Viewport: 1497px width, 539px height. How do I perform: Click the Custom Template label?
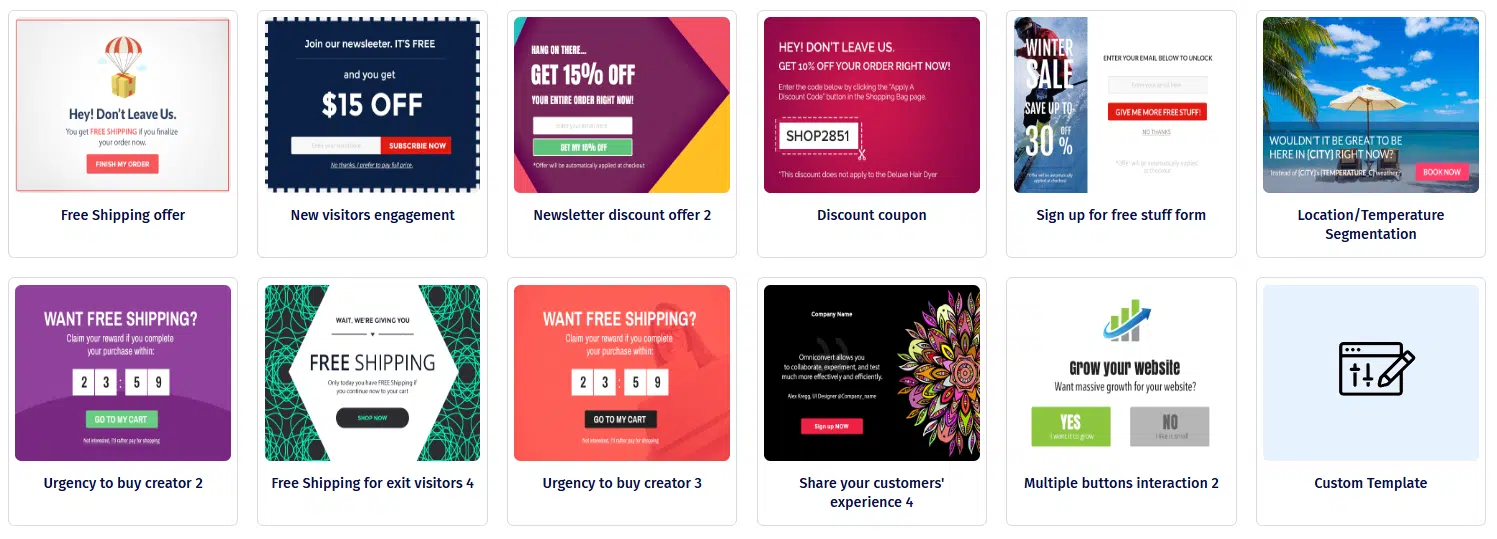tap(1370, 483)
